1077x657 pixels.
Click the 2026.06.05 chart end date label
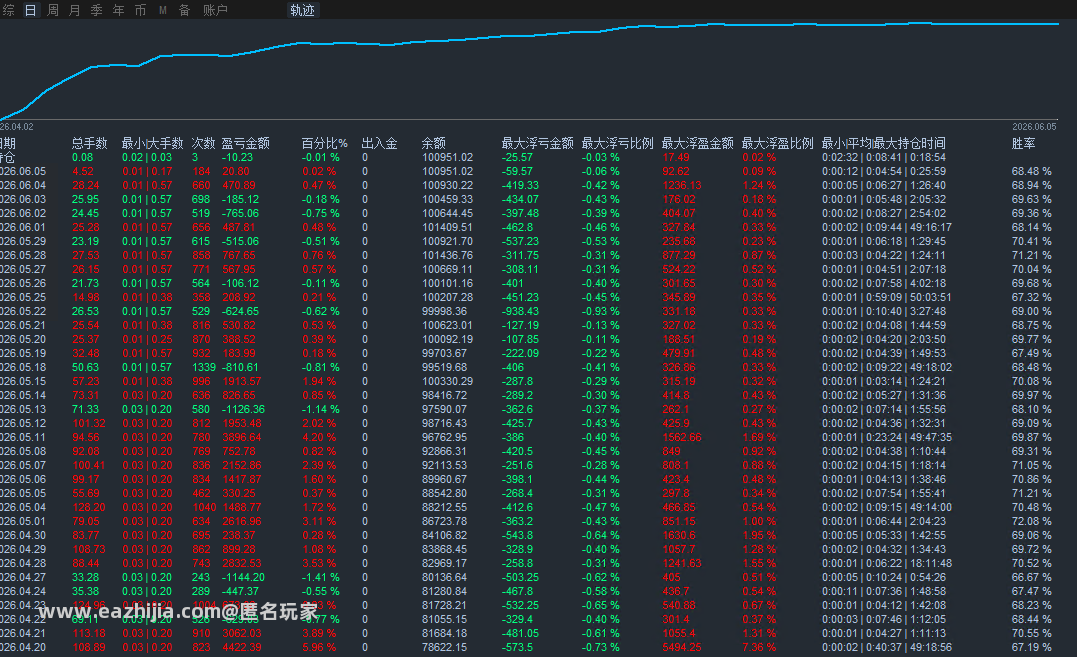point(1034,127)
